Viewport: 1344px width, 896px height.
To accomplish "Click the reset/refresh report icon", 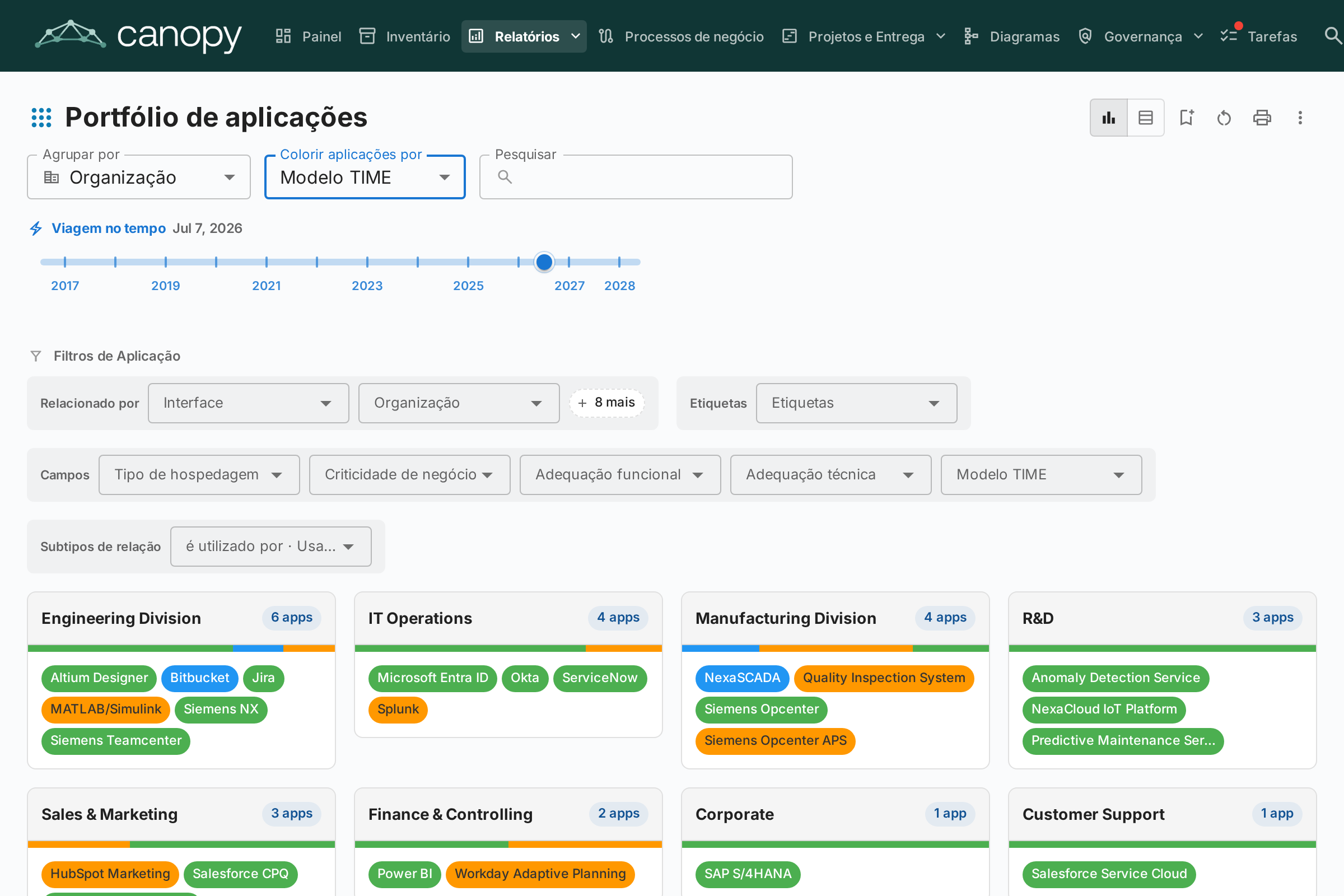I will pyautogui.click(x=1224, y=118).
